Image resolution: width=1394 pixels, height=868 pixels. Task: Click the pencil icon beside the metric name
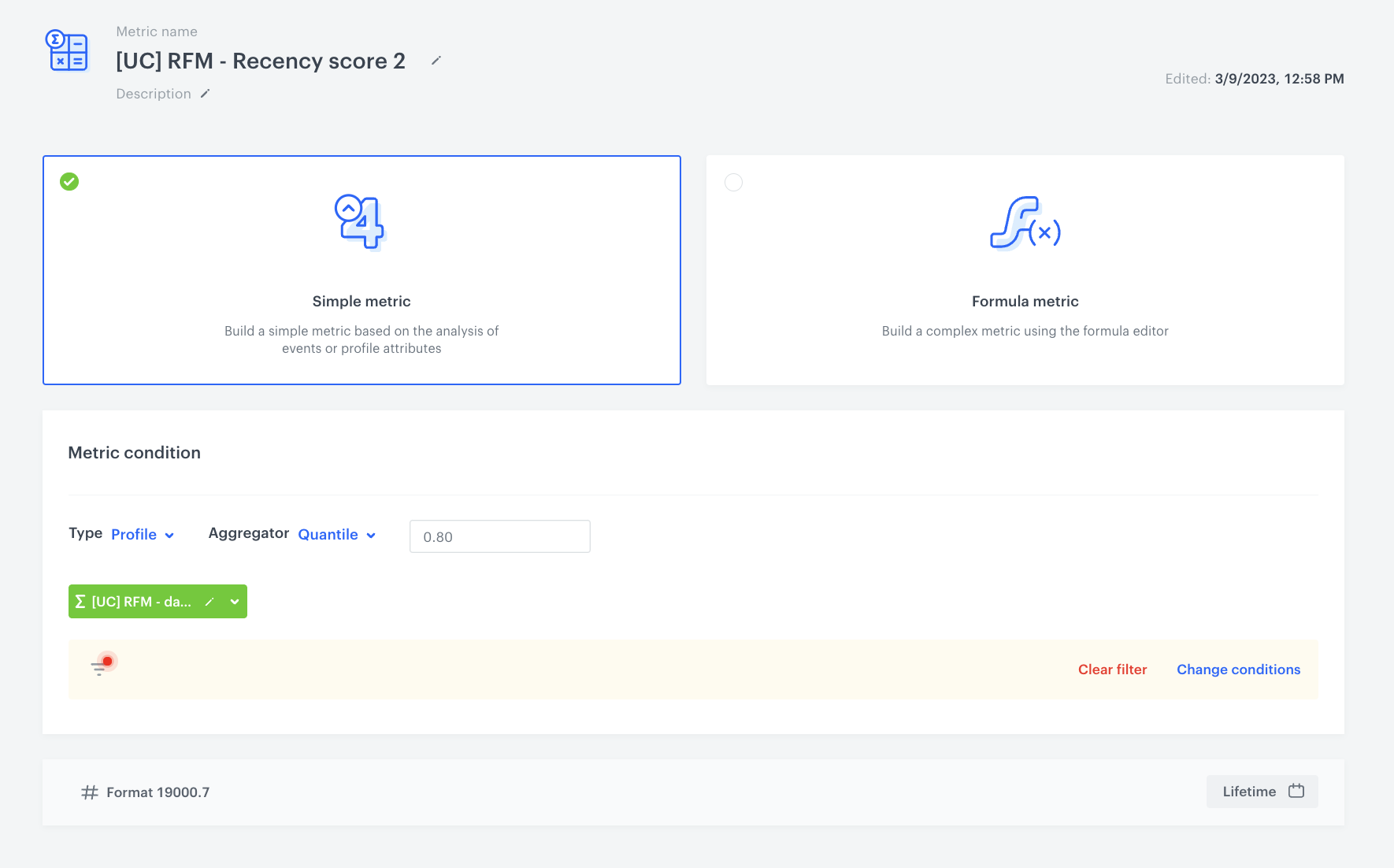tap(436, 61)
